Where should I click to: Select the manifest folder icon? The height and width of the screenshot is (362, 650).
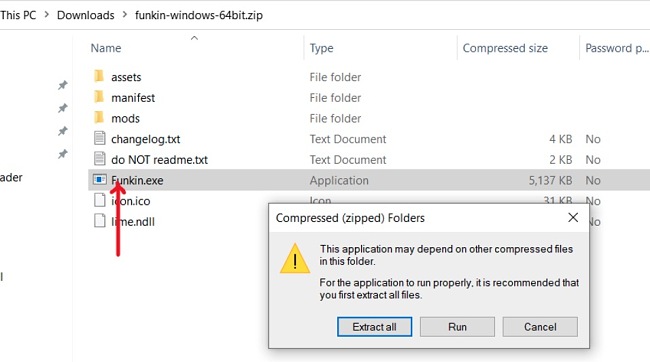click(x=99, y=97)
